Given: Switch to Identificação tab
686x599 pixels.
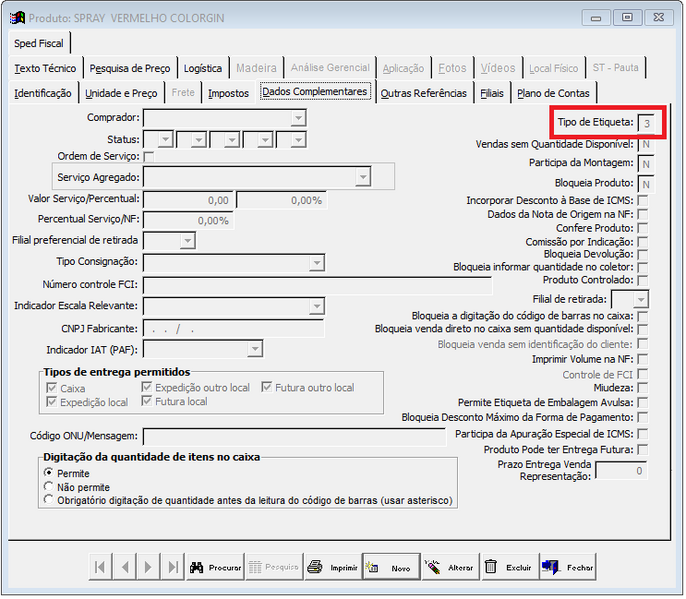Looking at the screenshot, I should (43, 93).
